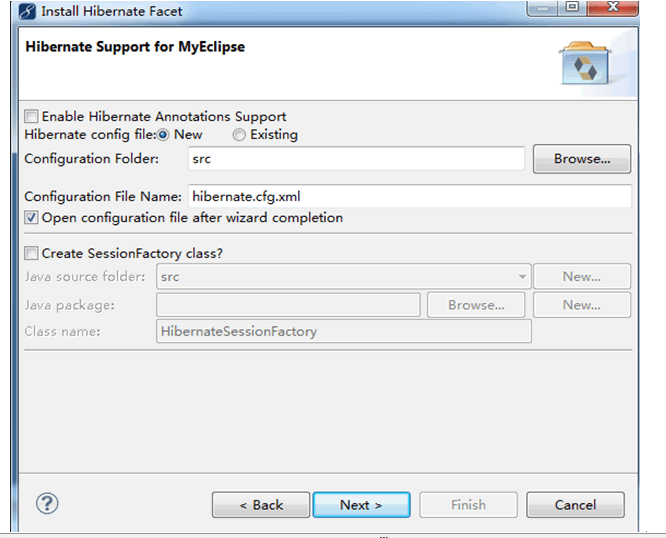The height and width of the screenshot is (538, 666).
Task: Minimize the Install Hibernate Facet dialog
Action: pos(543,7)
